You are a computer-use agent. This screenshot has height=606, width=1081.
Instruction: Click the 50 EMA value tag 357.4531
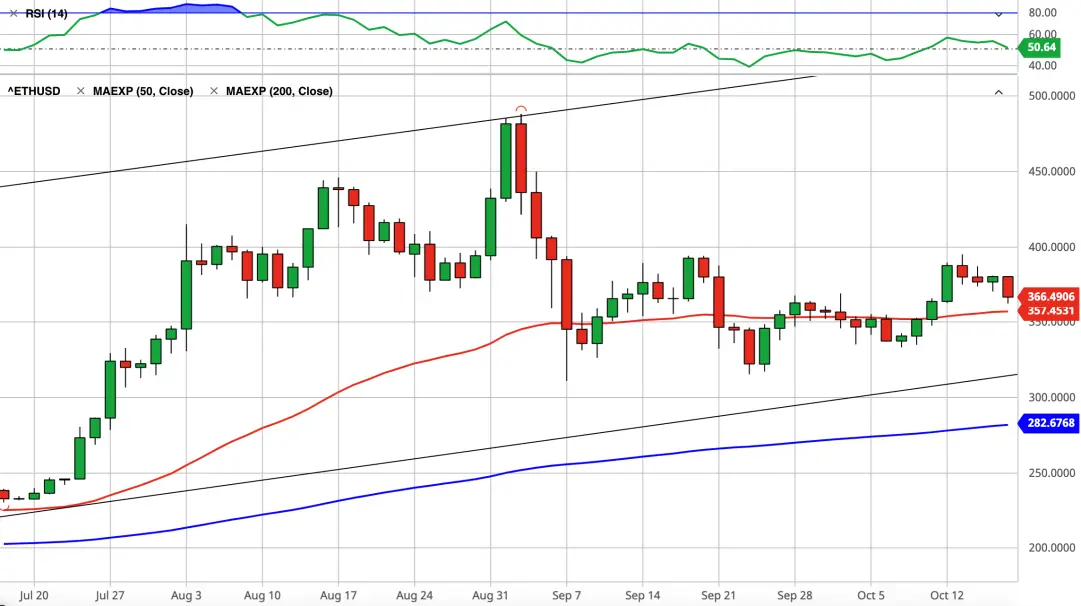click(1049, 311)
